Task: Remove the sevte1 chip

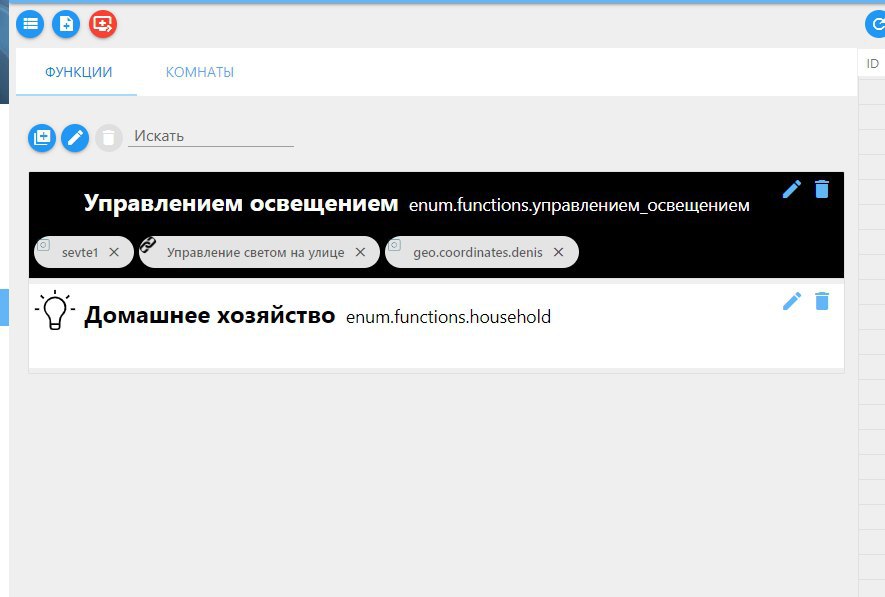Action: point(114,252)
